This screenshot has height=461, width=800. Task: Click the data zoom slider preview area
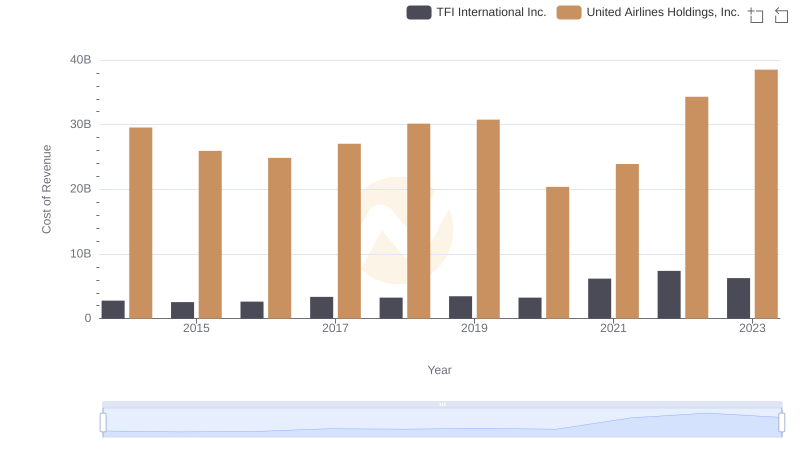[442, 423]
